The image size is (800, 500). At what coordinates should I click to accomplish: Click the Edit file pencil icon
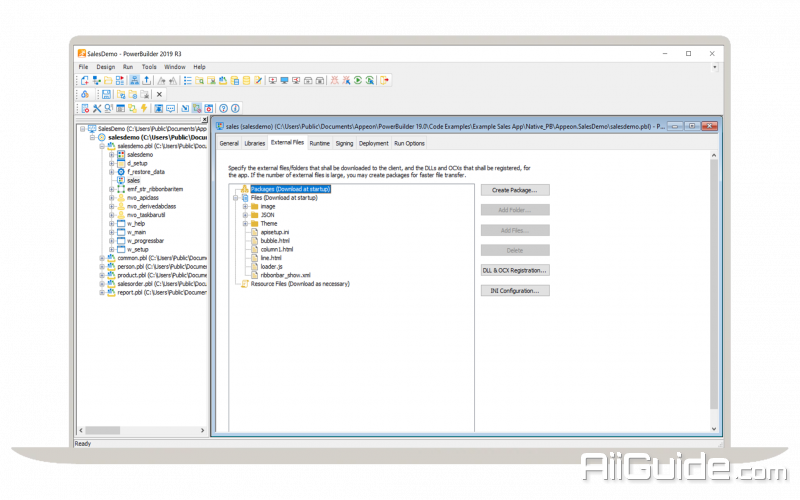point(258,81)
